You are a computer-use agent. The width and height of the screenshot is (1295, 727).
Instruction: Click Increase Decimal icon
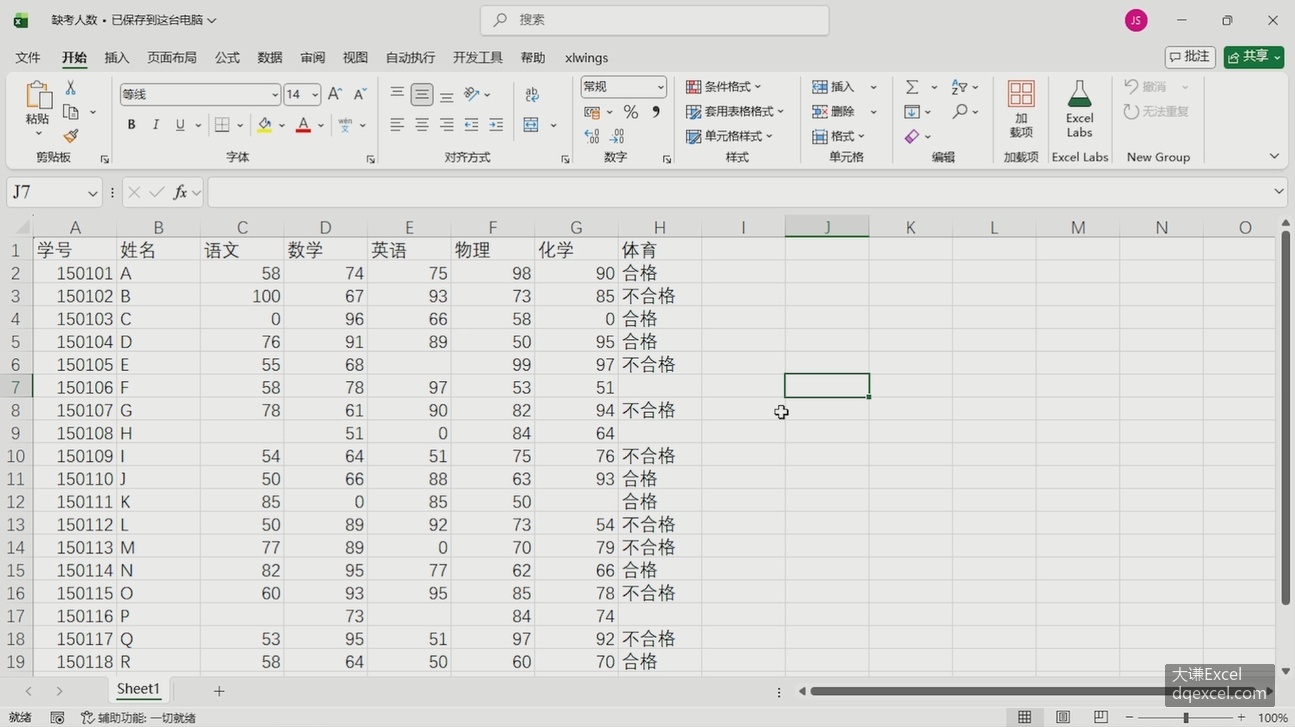point(592,136)
